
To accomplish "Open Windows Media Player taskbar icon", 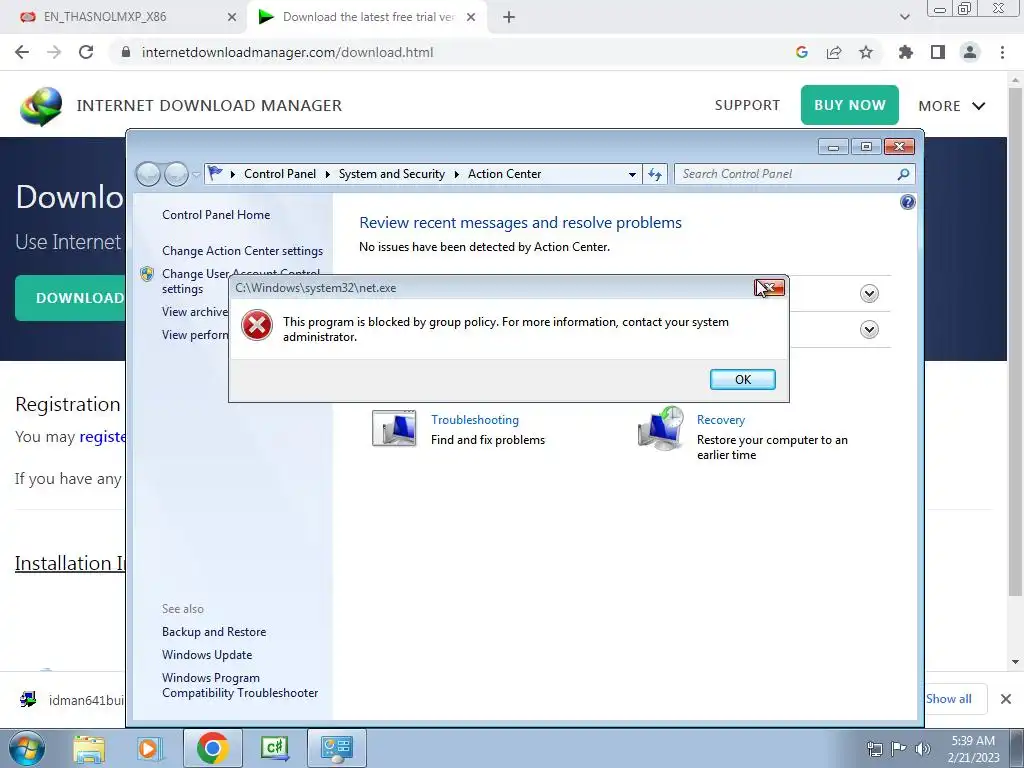I will point(148,748).
